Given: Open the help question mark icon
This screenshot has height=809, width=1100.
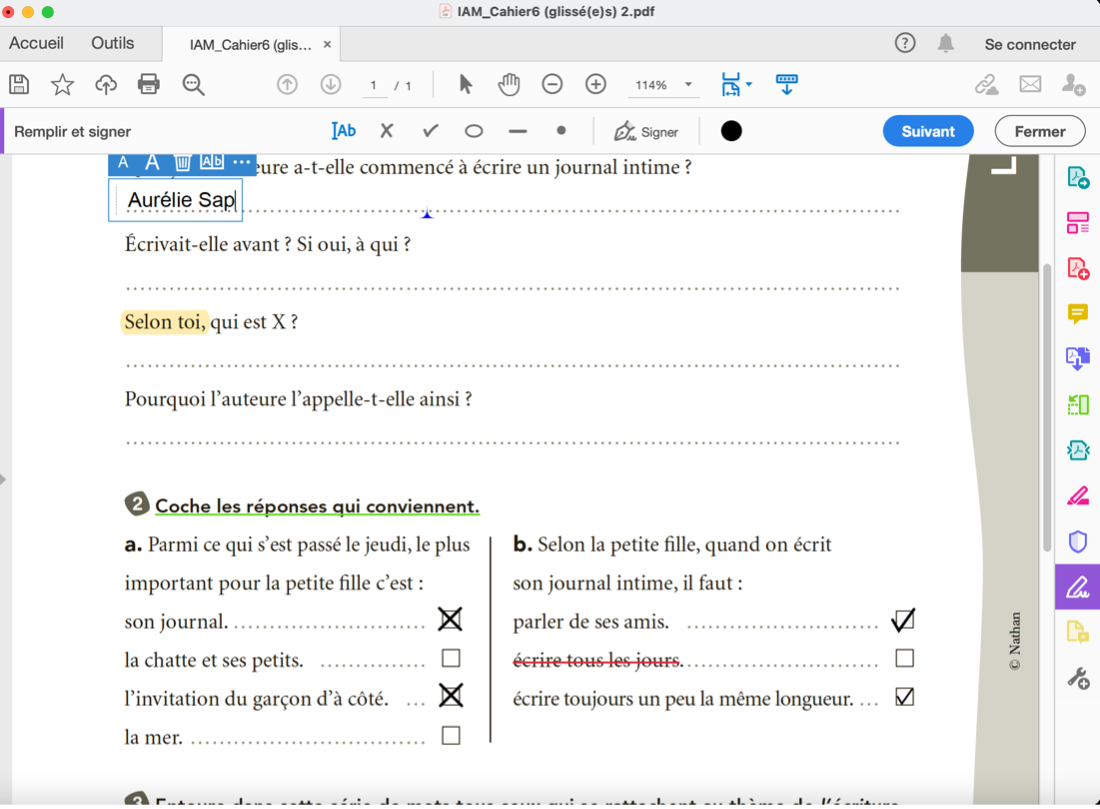Looking at the screenshot, I should coord(905,44).
